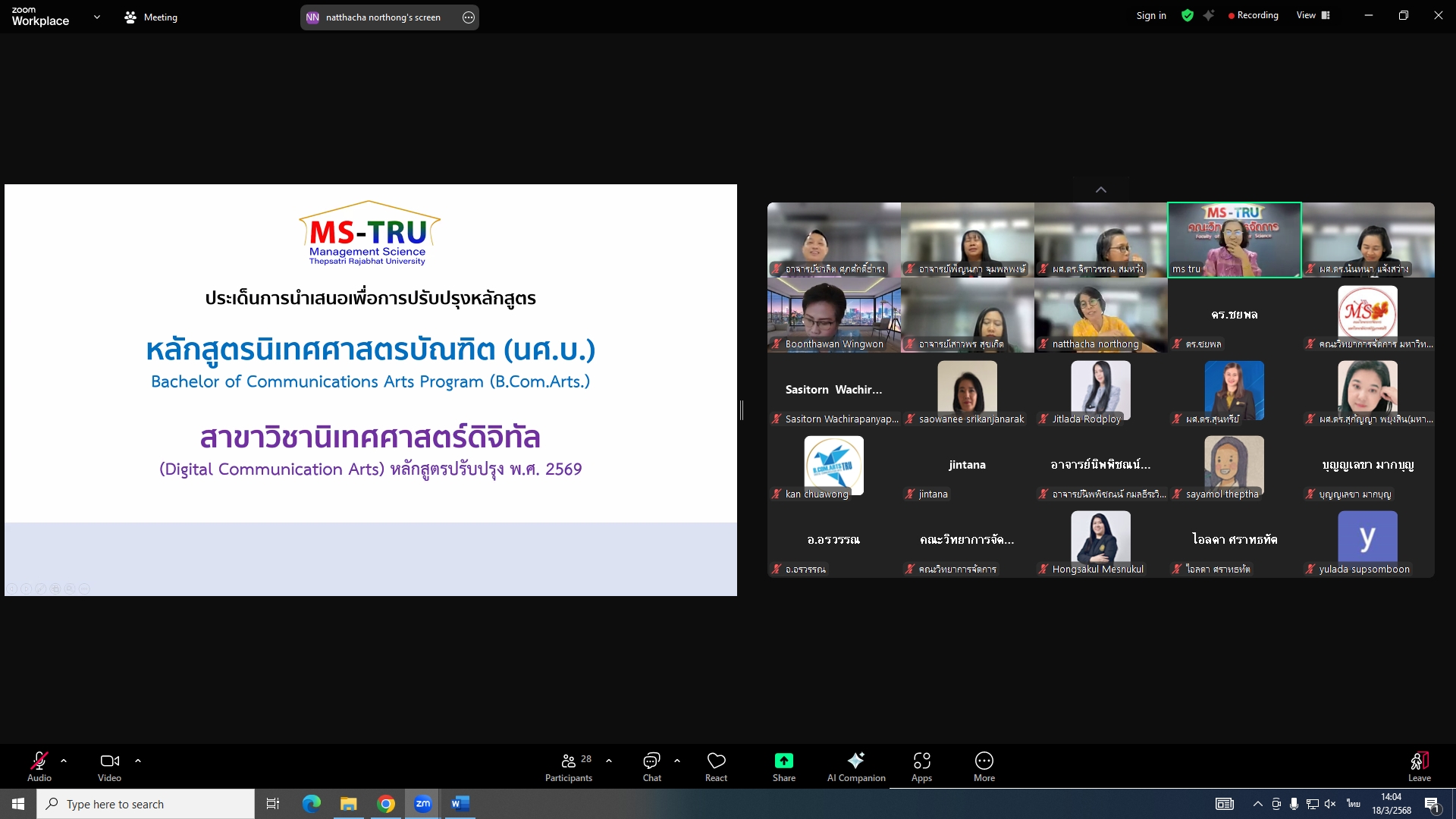
Task: Expand video options arrow next to Video
Action: click(x=138, y=760)
